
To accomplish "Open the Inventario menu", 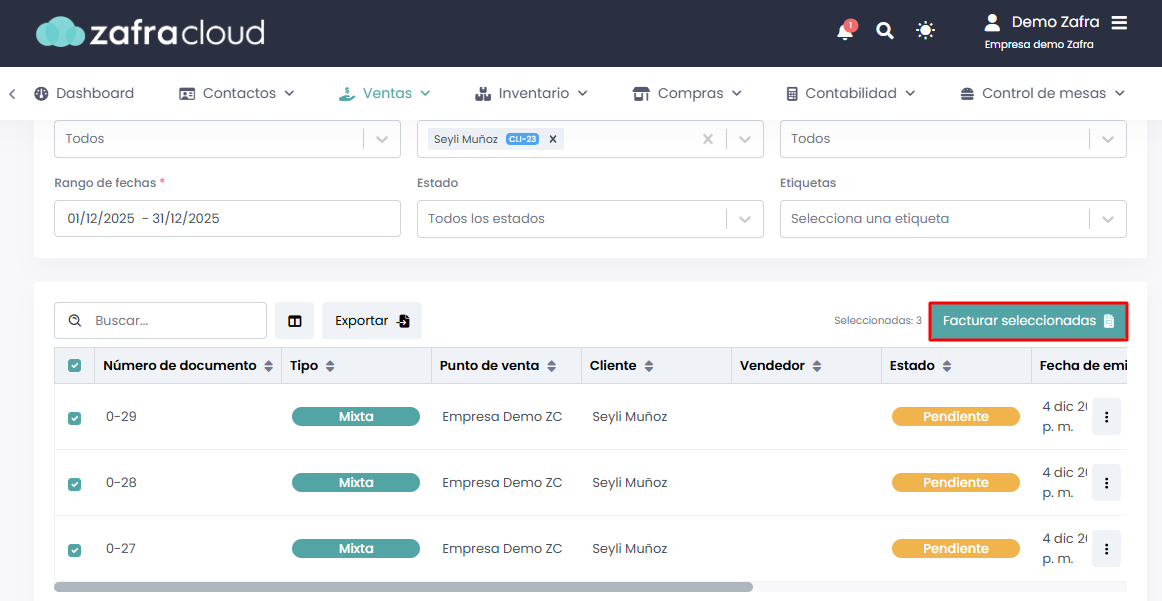I will click(531, 93).
